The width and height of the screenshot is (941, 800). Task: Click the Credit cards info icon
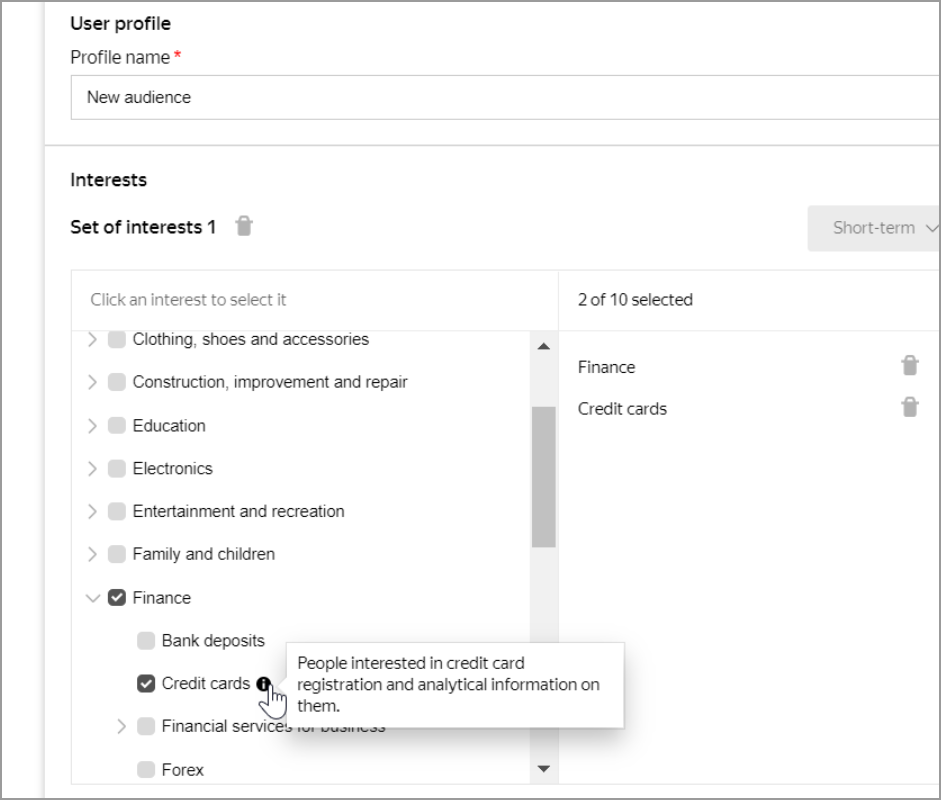(262, 684)
